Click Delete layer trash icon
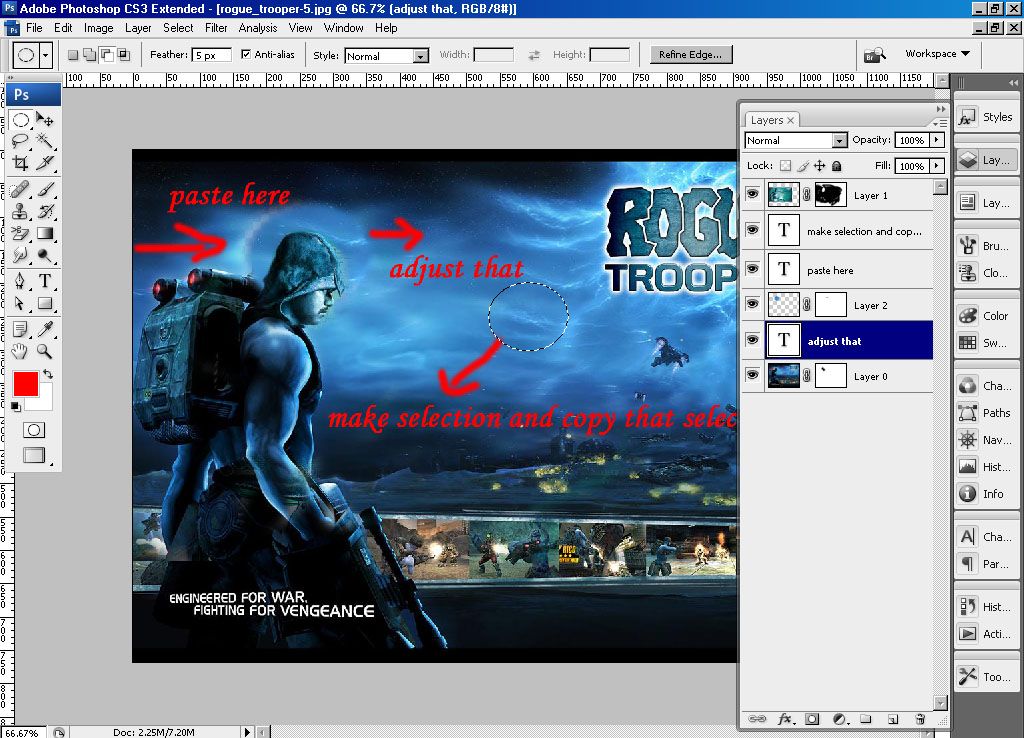1024x738 pixels. click(920, 719)
